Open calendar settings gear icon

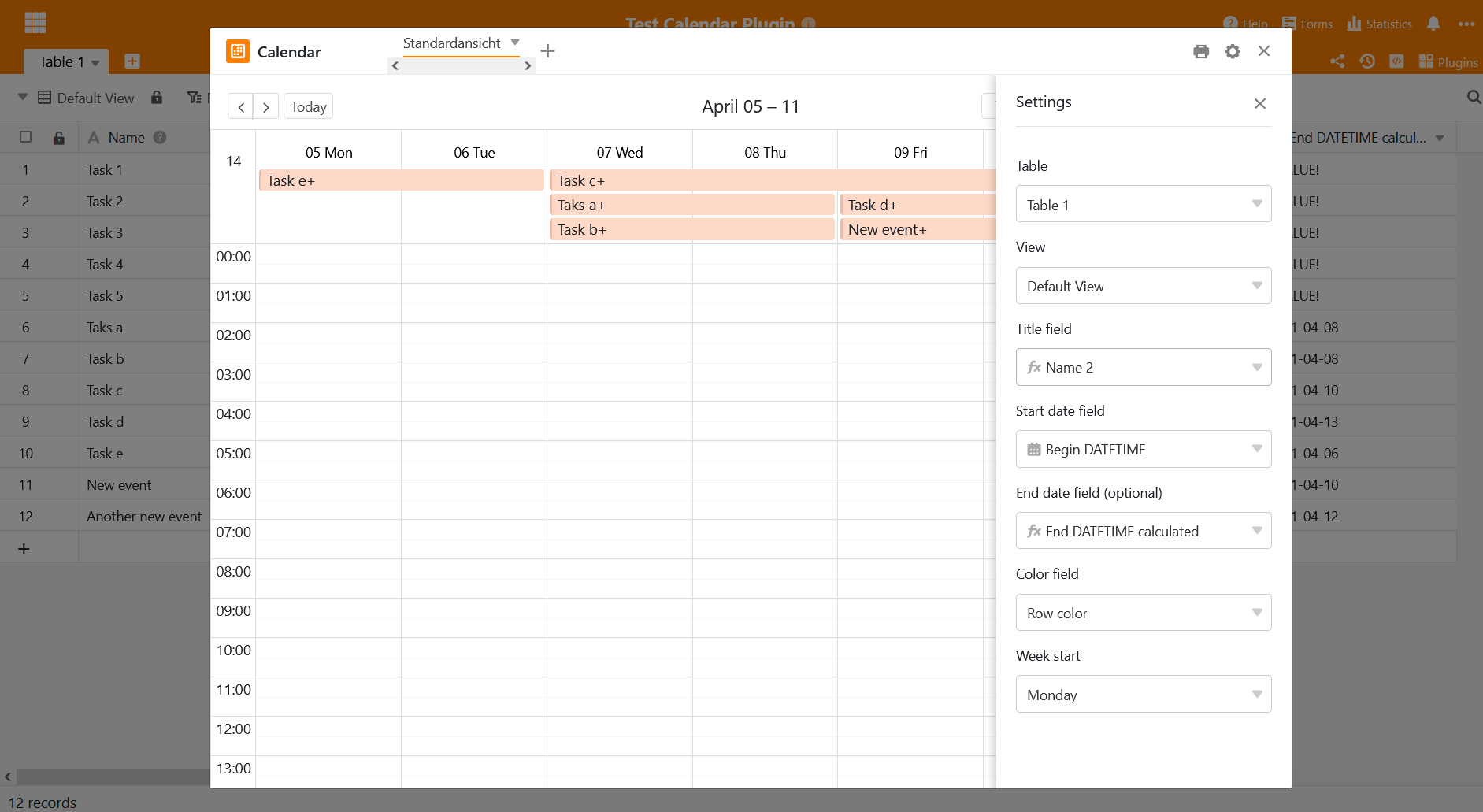(x=1233, y=51)
